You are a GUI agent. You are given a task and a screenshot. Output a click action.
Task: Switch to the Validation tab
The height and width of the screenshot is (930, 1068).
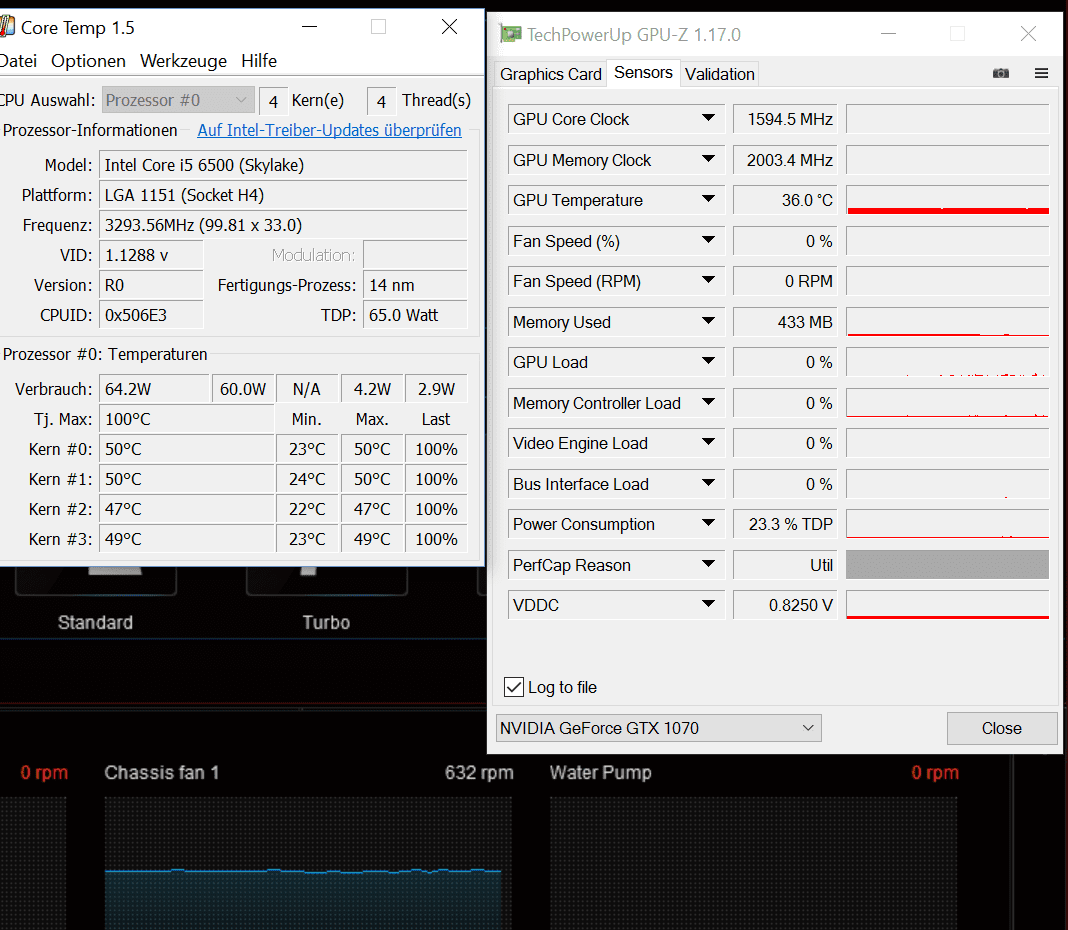coord(720,74)
